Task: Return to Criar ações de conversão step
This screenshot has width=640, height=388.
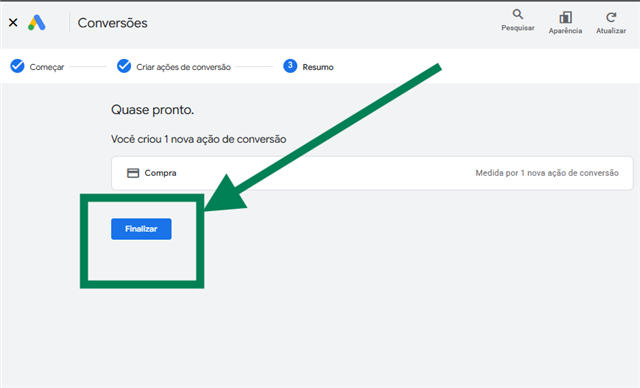Action: [183, 67]
